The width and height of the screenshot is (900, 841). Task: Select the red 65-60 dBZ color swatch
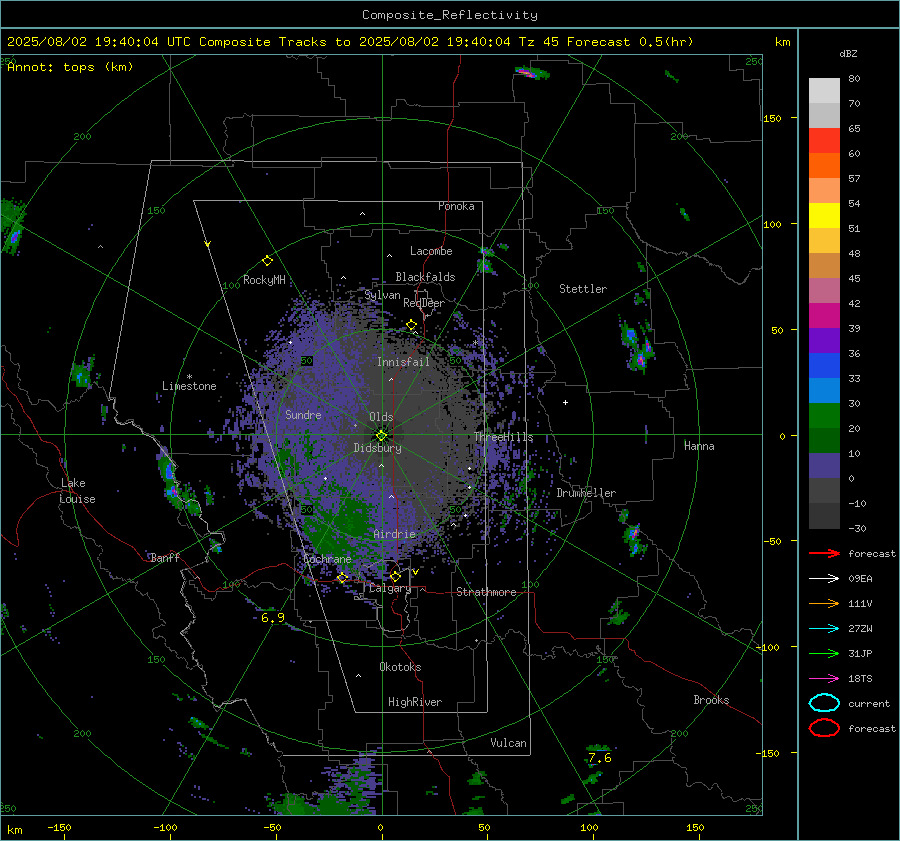point(824,140)
